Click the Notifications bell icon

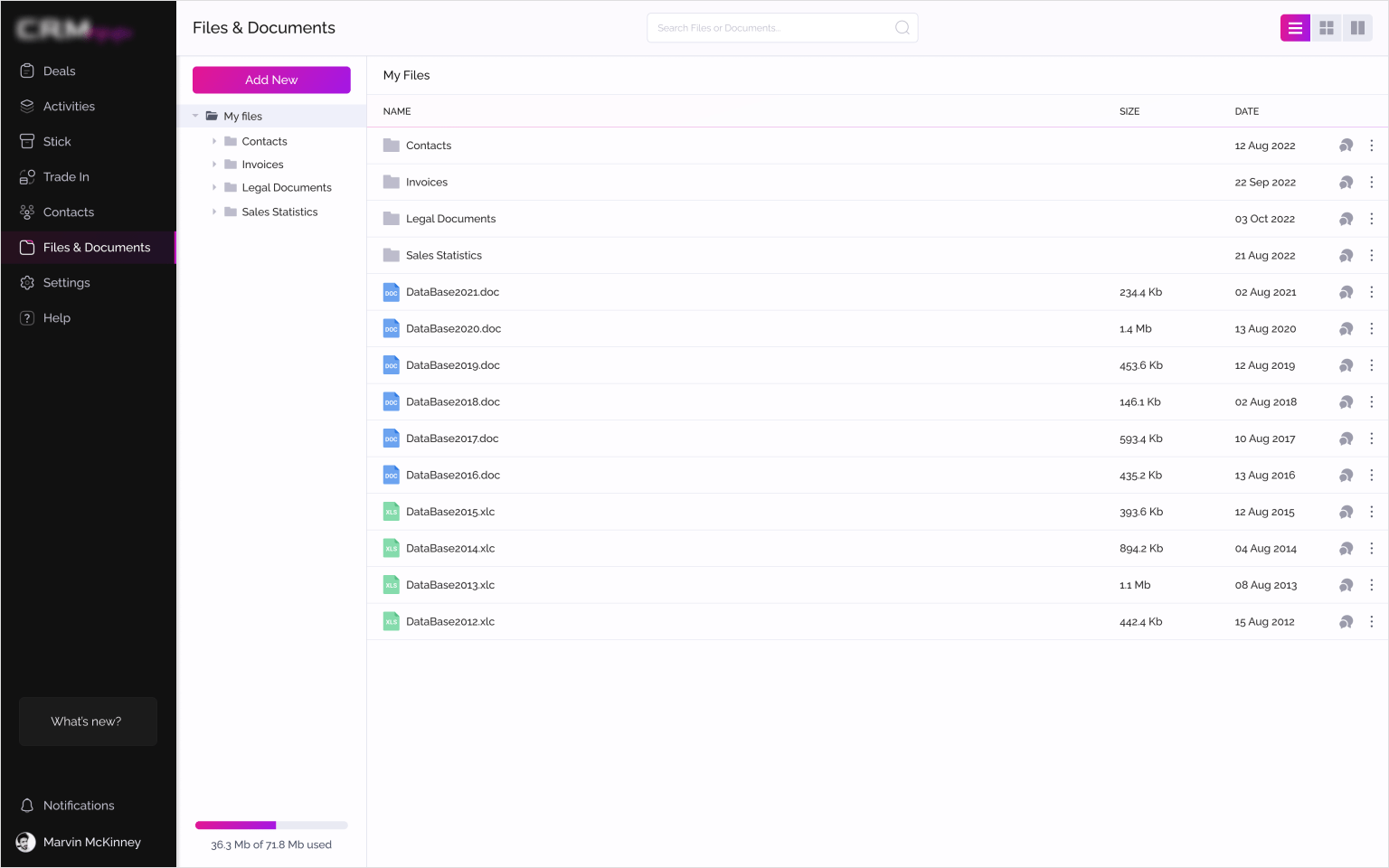[26, 805]
